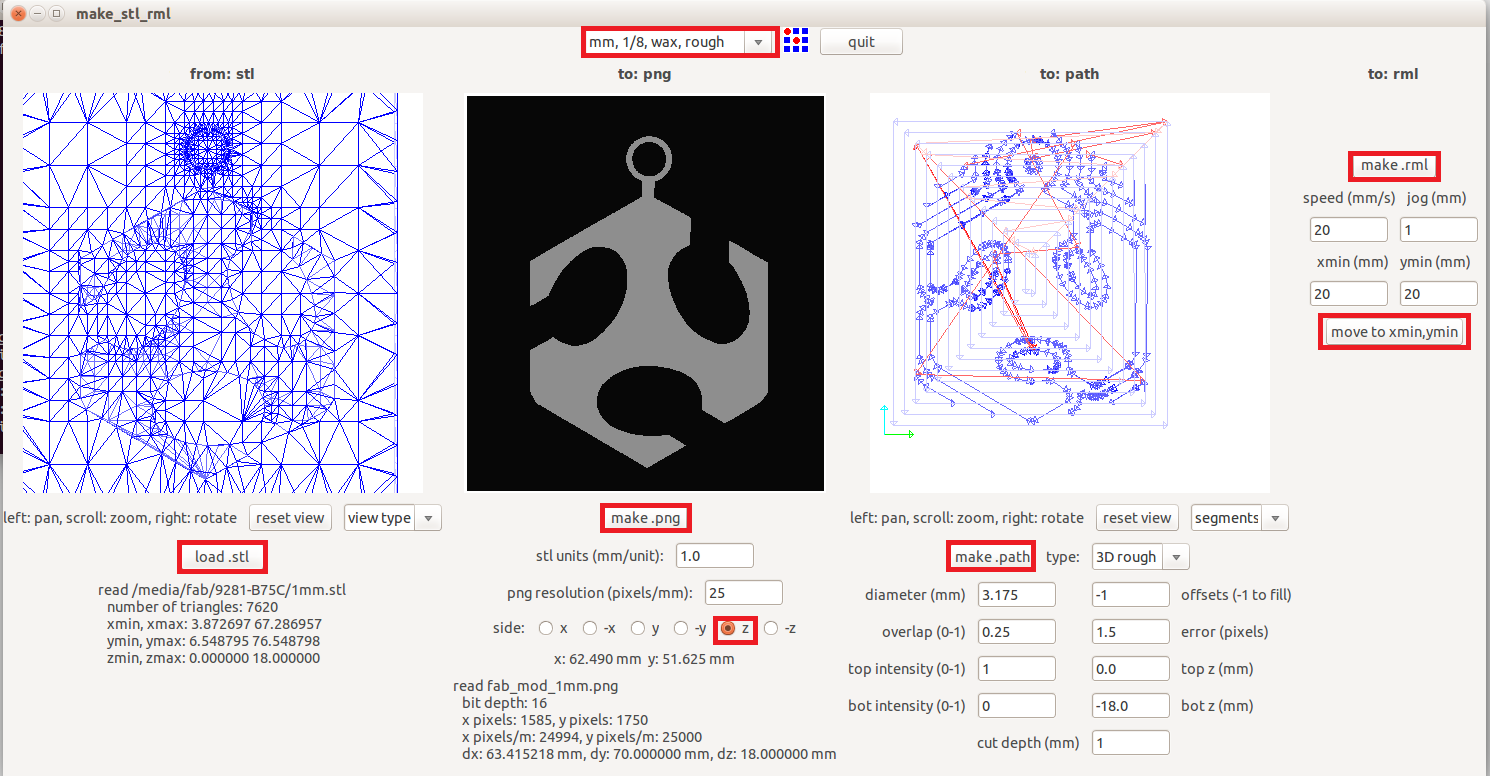Click the blue stl mesh preview
The width and height of the screenshot is (1490, 776).
point(222,293)
